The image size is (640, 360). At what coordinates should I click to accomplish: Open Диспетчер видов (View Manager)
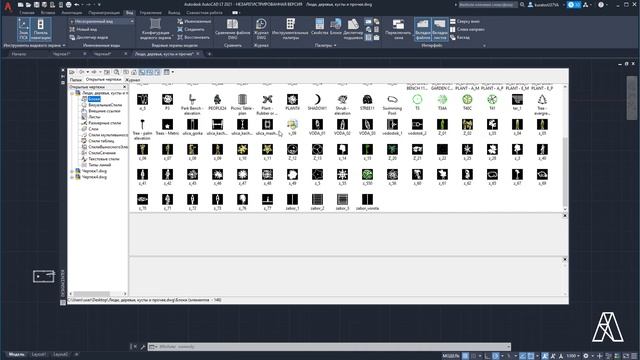89,37
